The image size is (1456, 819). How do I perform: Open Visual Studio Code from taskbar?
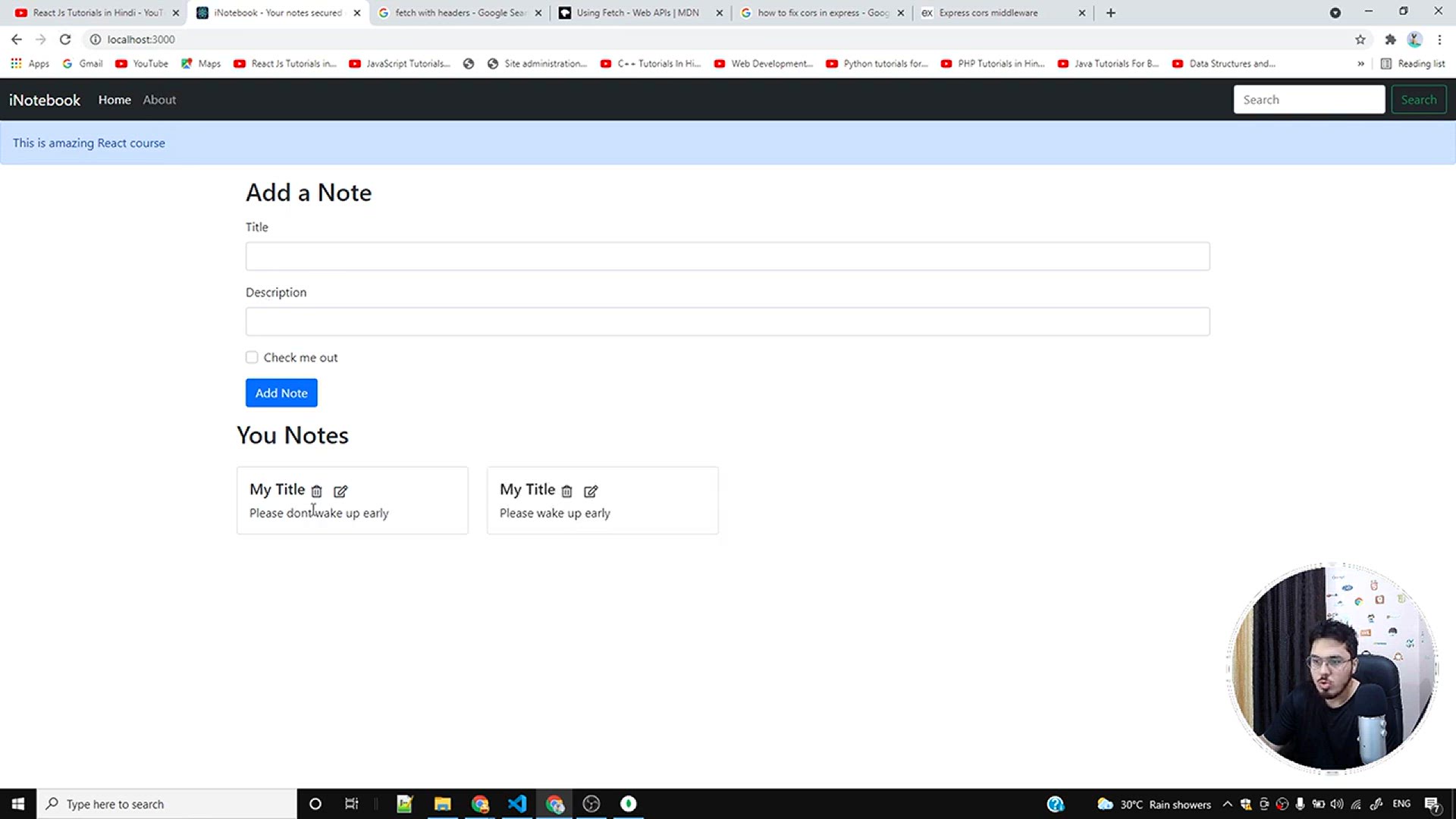coord(517,804)
